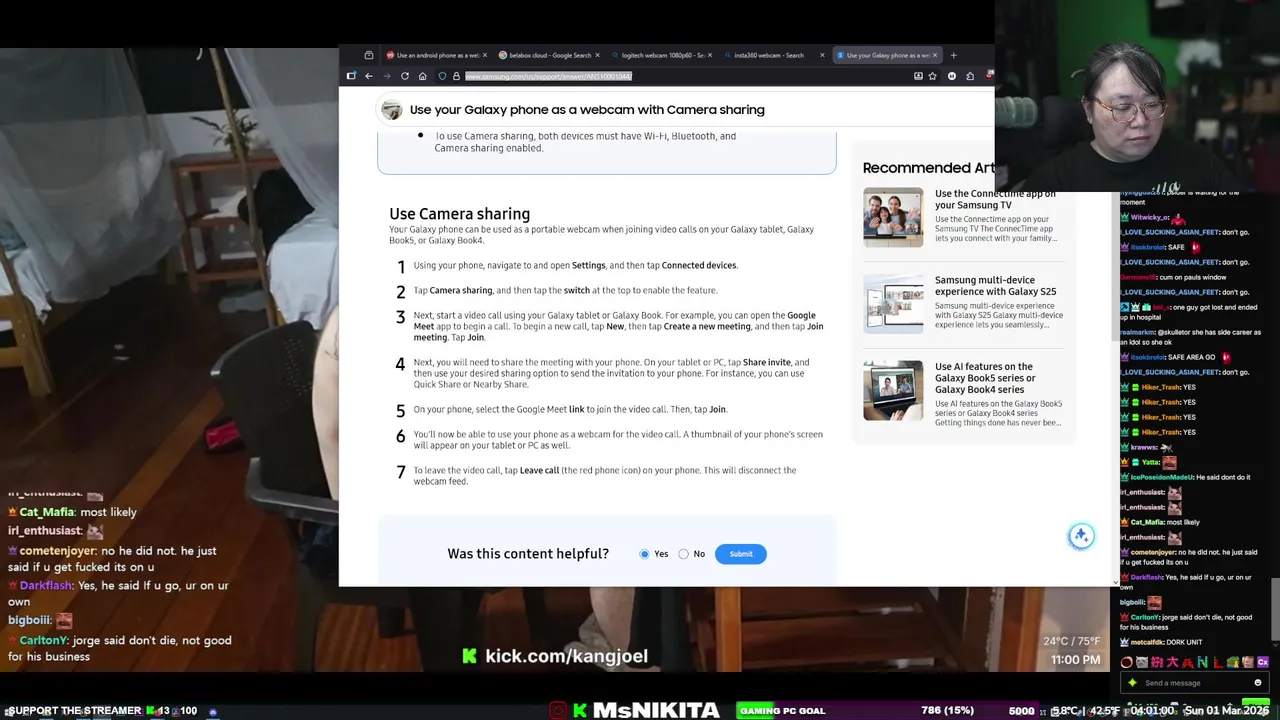Show tracking protection shield info
The width and height of the screenshot is (1280, 720).
point(442,76)
